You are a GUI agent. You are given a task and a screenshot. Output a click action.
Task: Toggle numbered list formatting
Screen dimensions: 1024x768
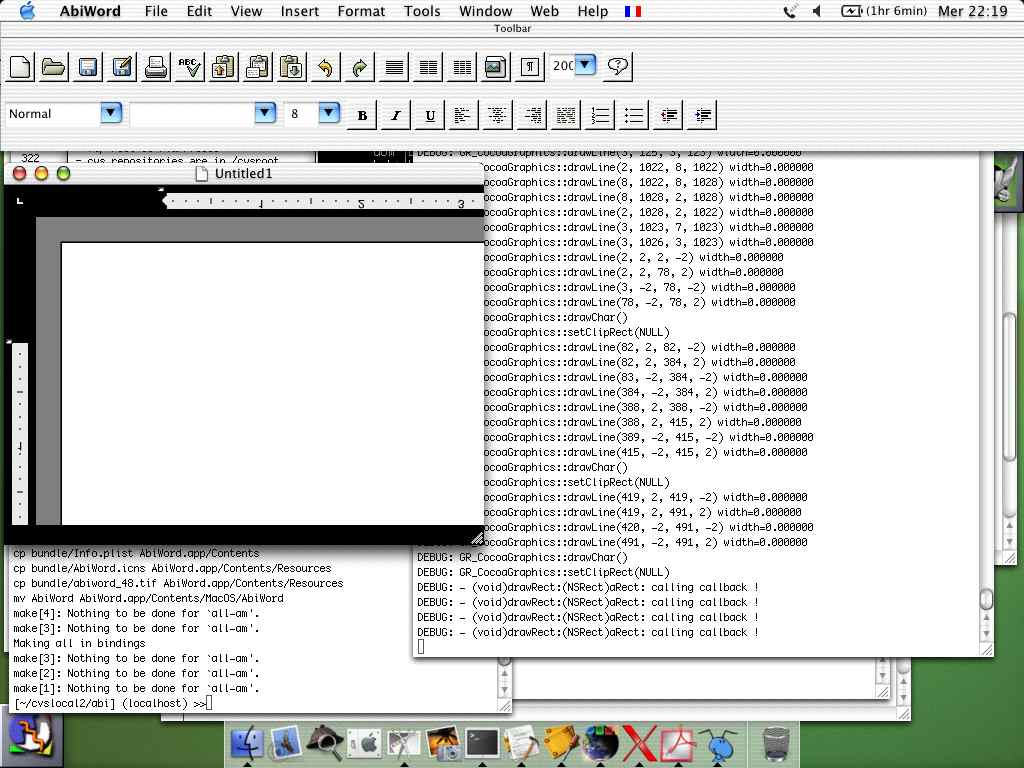click(600, 116)
